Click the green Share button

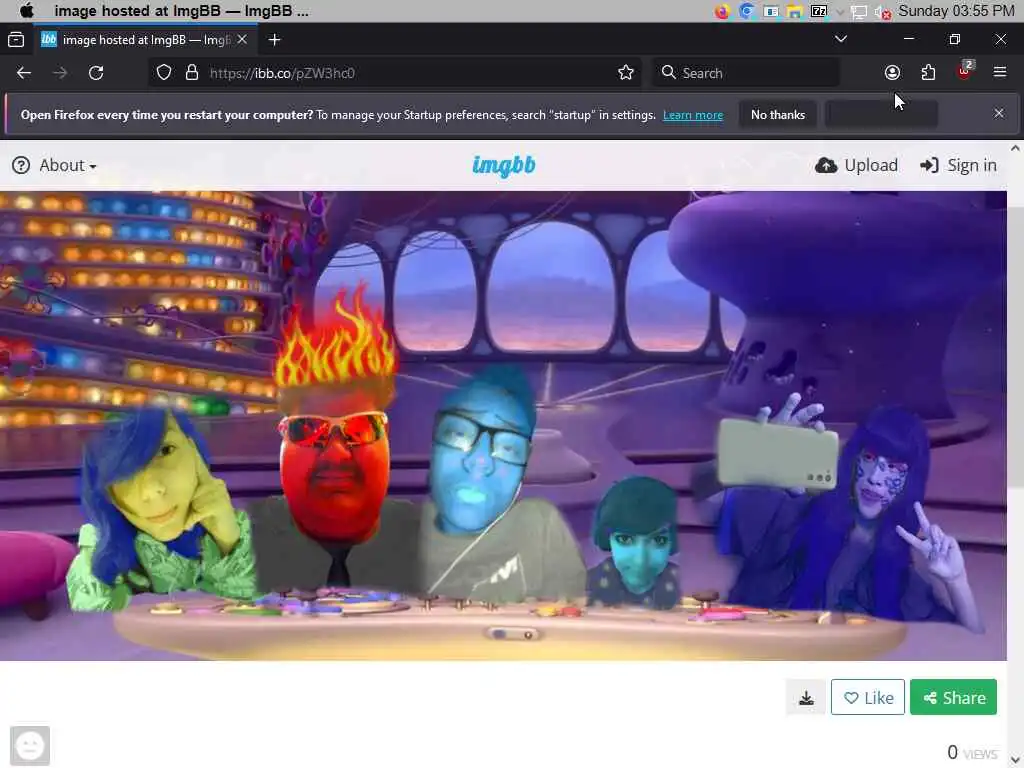[953, 697]
